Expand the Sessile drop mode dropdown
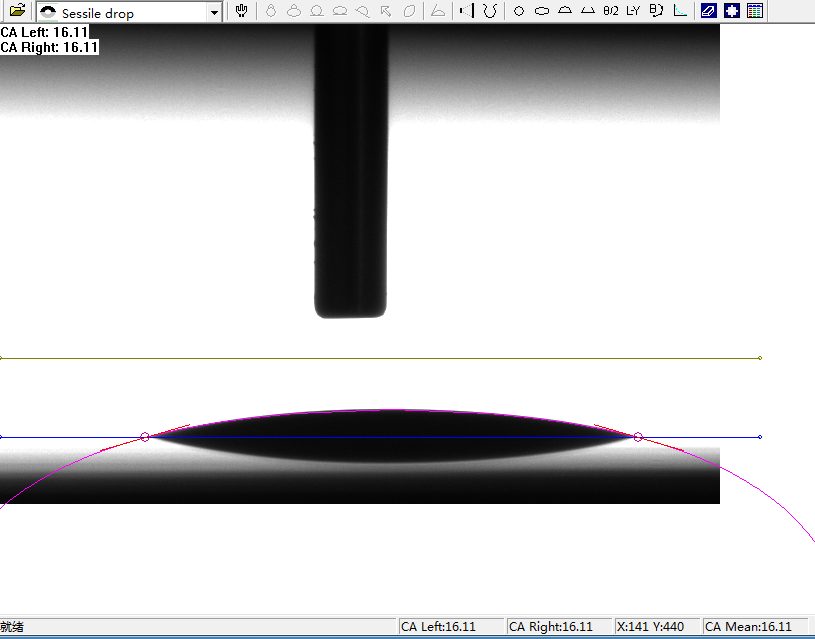The height and width of the screenshot is (639, 815). pyautogui.click(x=214, y=13)
